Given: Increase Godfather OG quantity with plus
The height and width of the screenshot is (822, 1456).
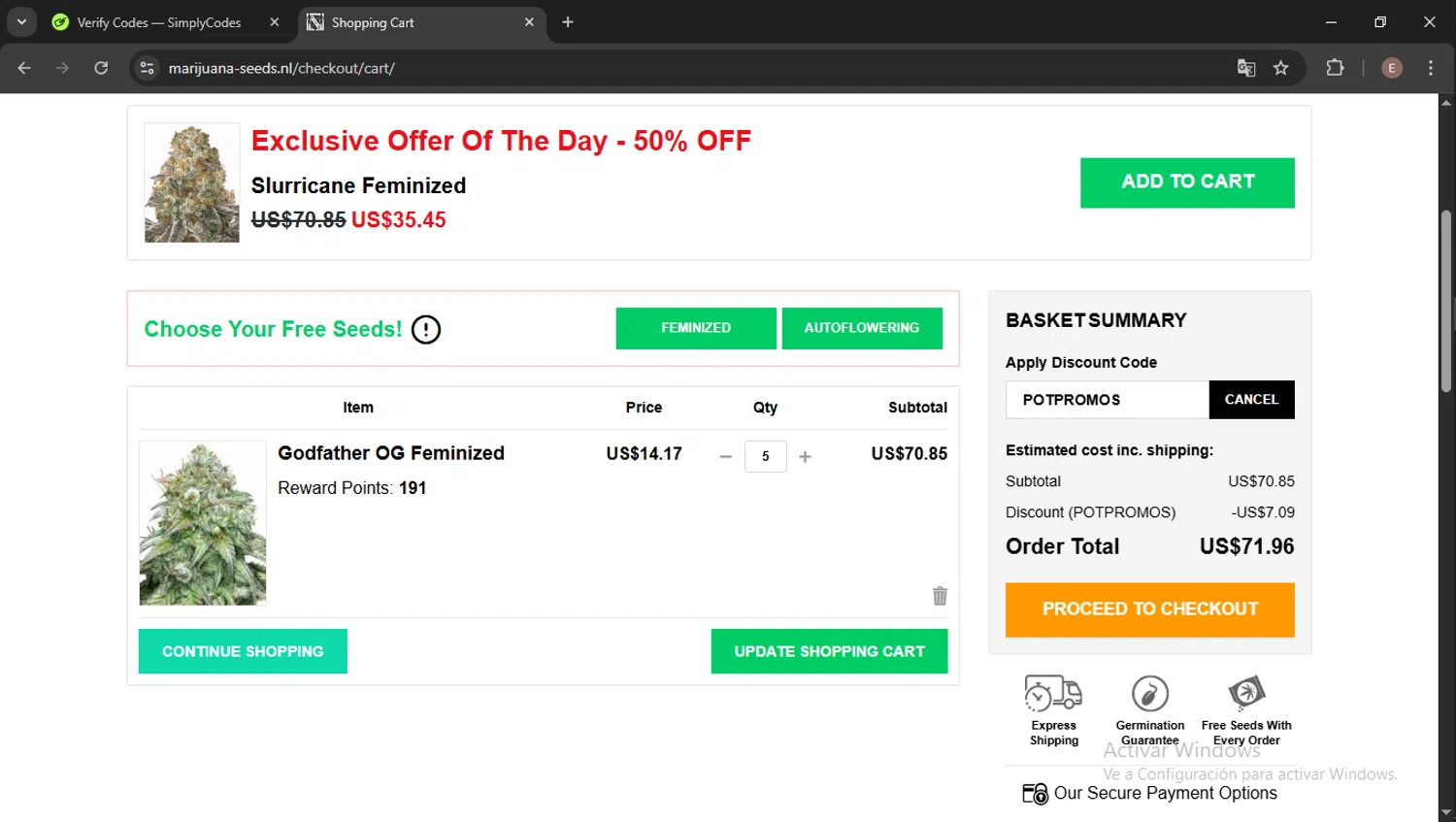Looking at the screenshot, I should (x=805, y=456).
